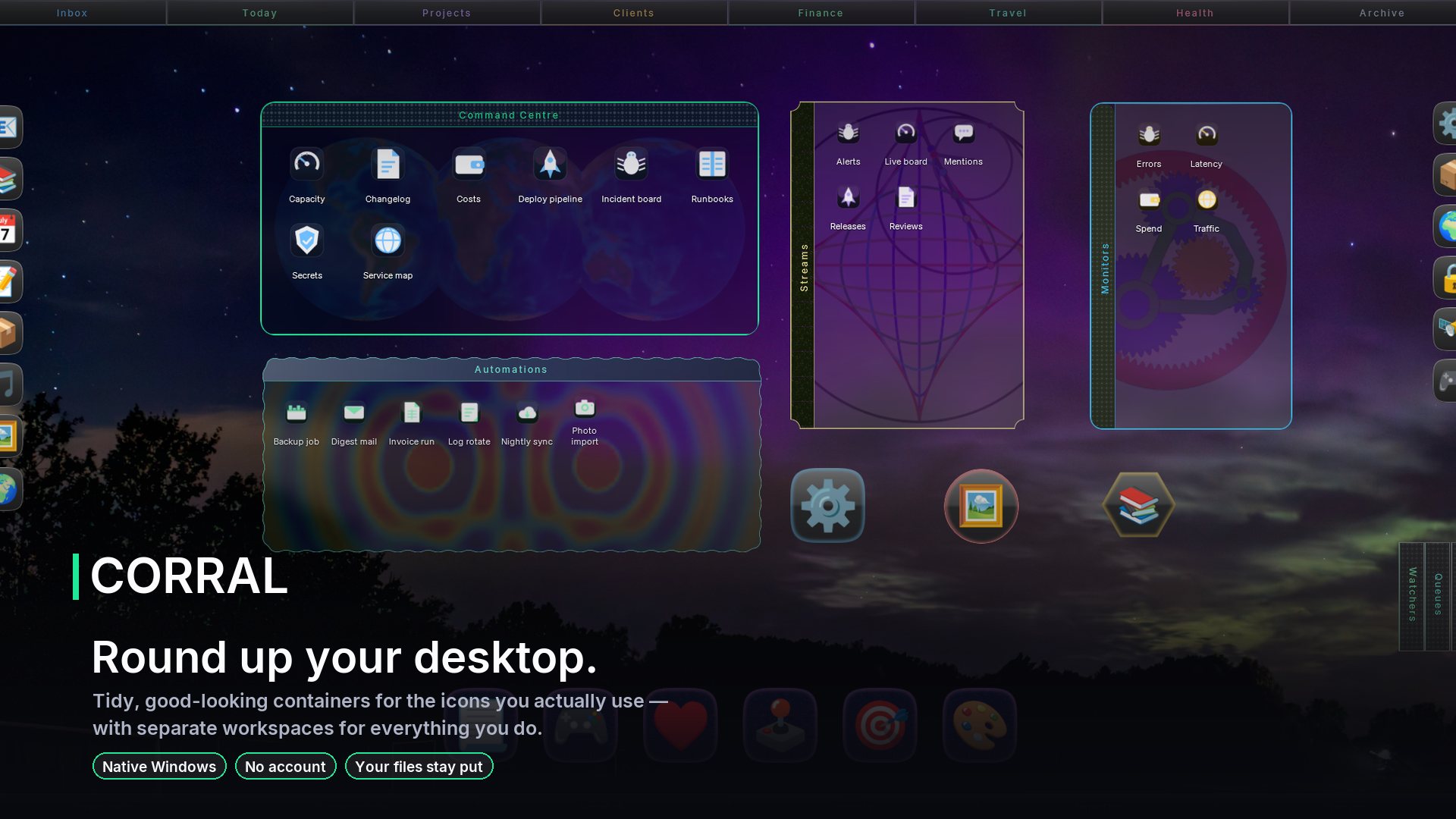Image resolution: width=1456 pixels, height=819 pixels.
Task: Click the joystick dock icon
Action: (x=780, y=725)
